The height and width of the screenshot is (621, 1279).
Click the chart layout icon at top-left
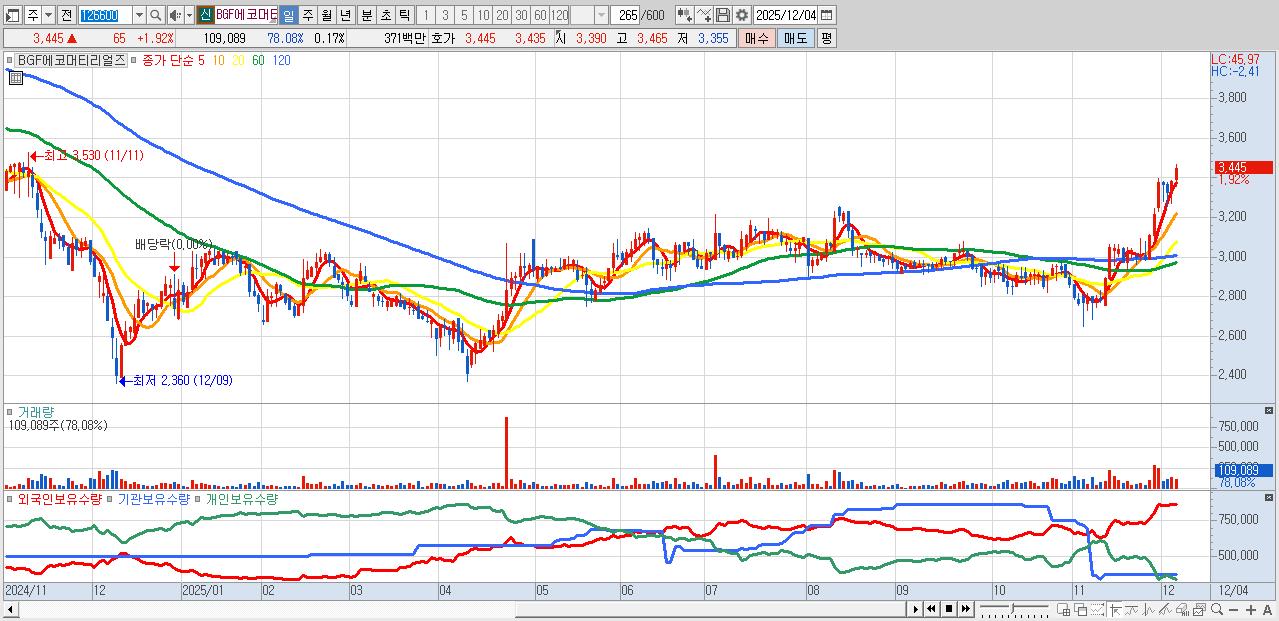click(12, 15)
